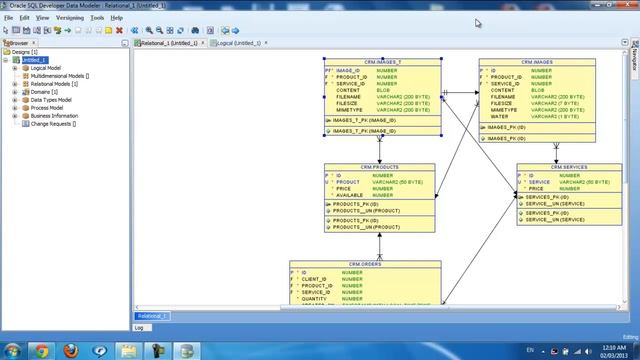Image resolution: width=640 pixels, height=360 pixels.
Task: Expand the Business Information node
Action: pos(15,116)
